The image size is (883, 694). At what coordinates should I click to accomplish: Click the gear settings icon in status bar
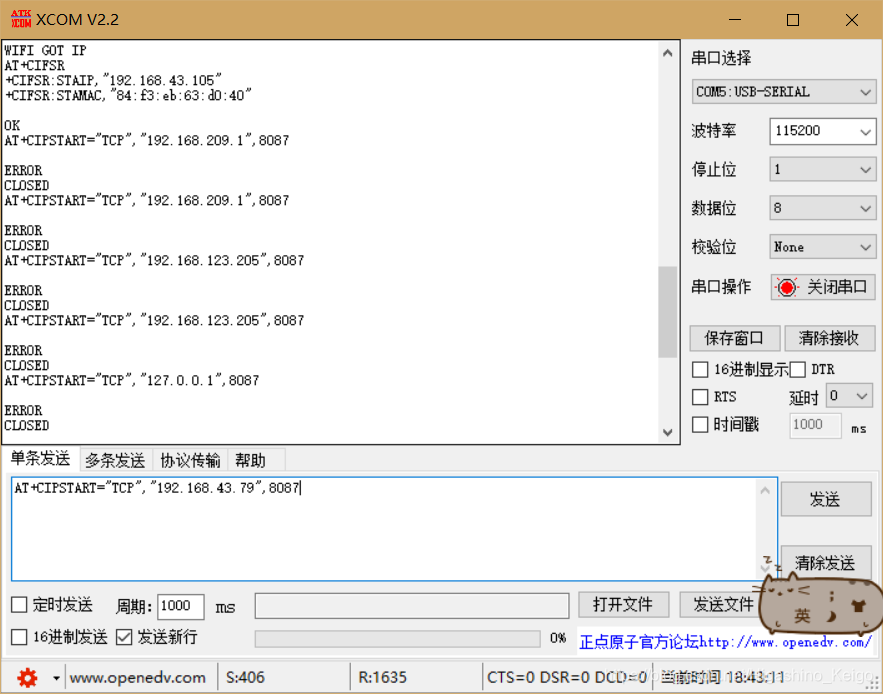tap(28, 677)
